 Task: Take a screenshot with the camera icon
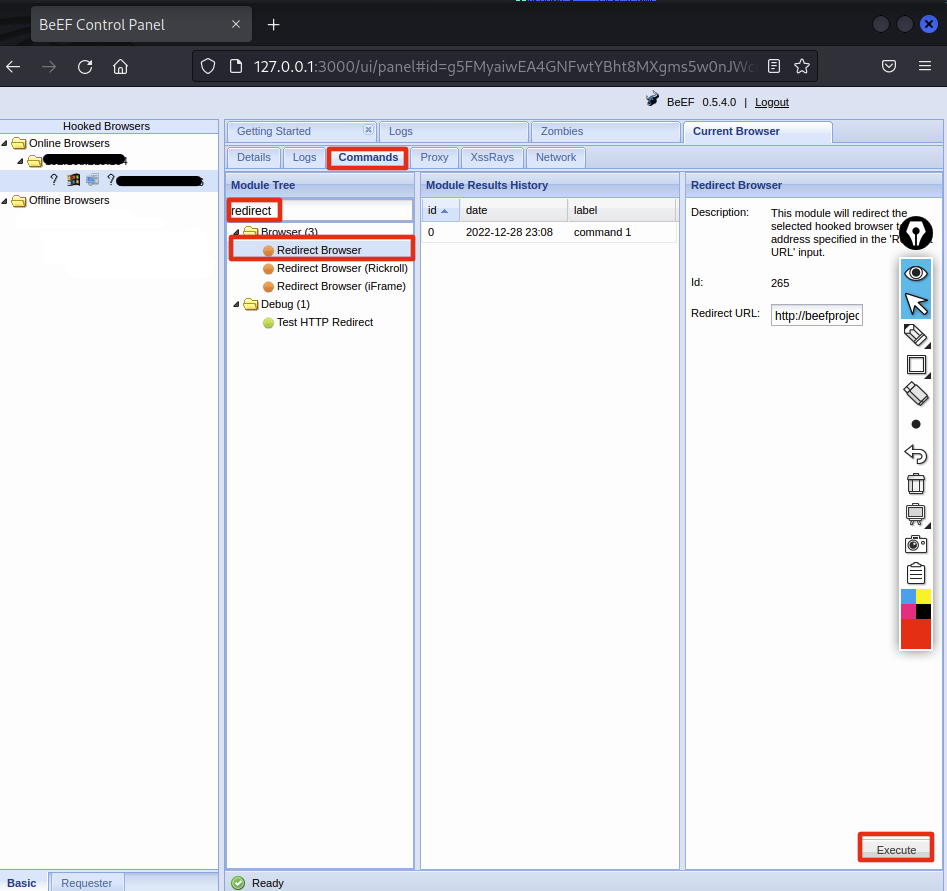coord(916,544)
